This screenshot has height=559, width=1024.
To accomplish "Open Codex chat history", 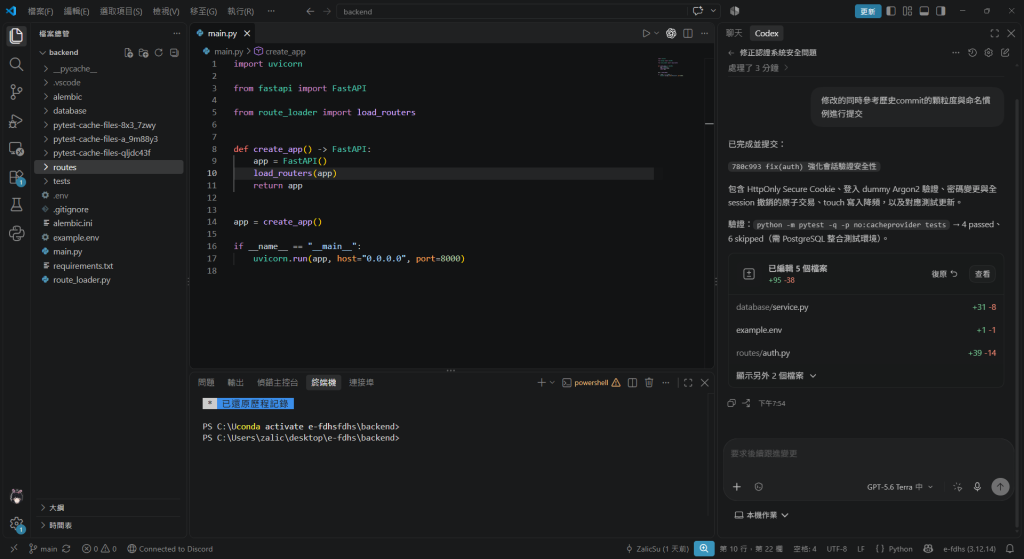I will click(972, 53).
